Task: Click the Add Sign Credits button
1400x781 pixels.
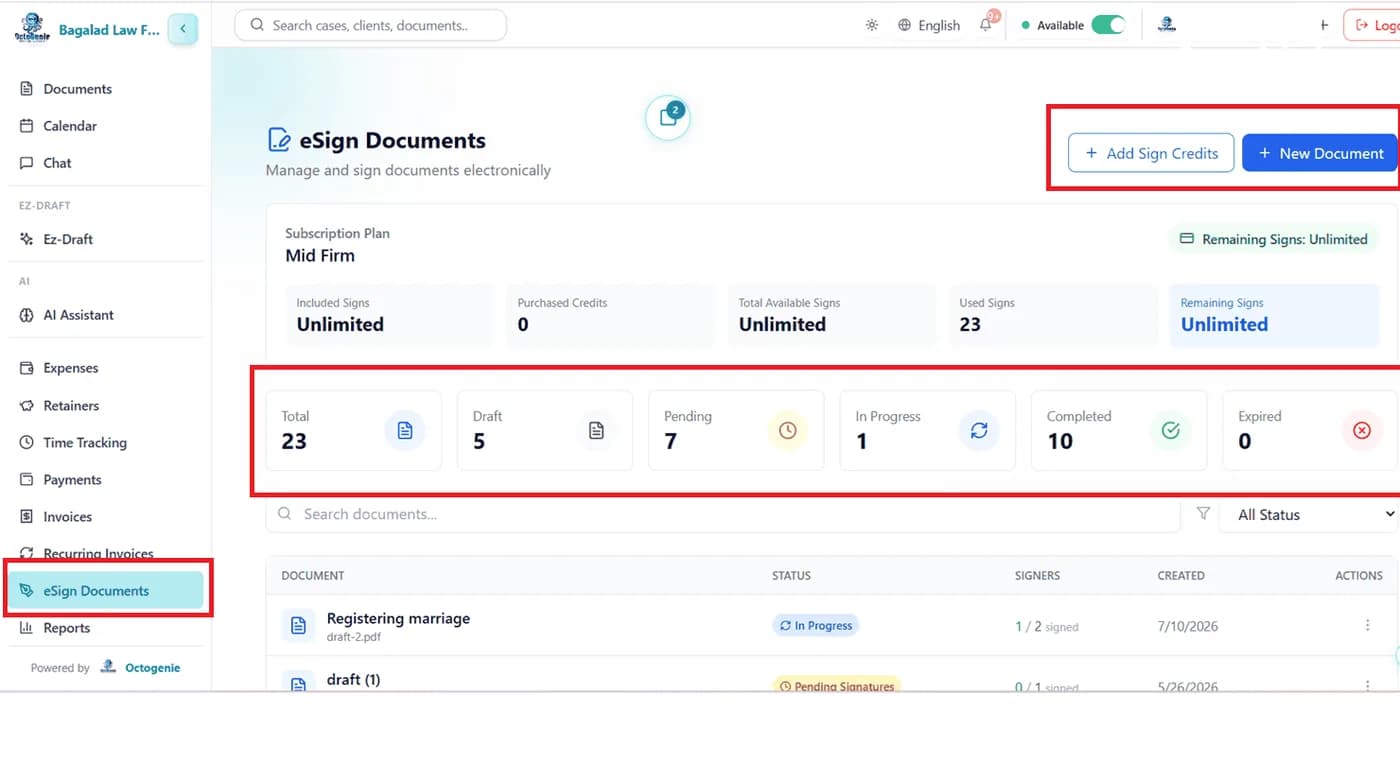Action: (x=1151, y=153)
